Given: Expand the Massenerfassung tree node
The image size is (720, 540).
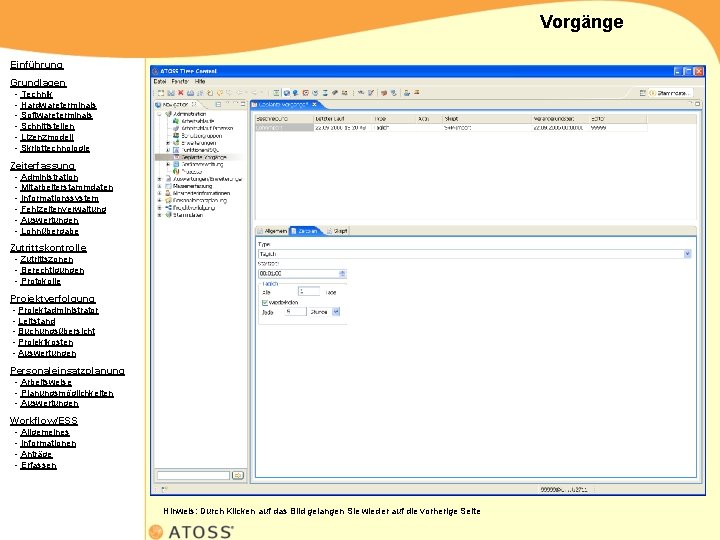Looking at the screenshot, I should click(x=159, y=186).
